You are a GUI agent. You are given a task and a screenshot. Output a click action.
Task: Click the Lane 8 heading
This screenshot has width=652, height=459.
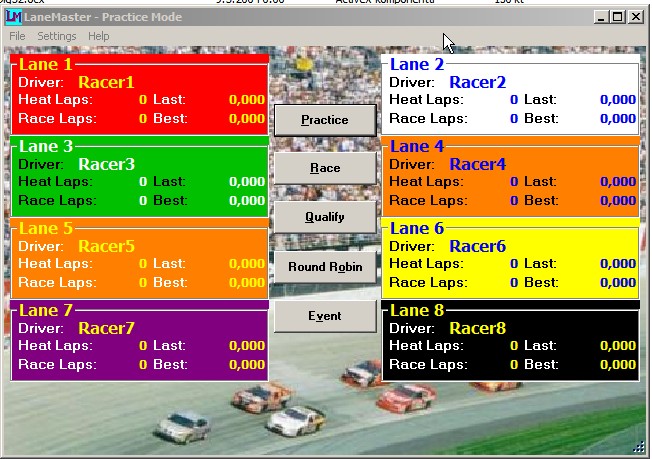tap(417, 310)
